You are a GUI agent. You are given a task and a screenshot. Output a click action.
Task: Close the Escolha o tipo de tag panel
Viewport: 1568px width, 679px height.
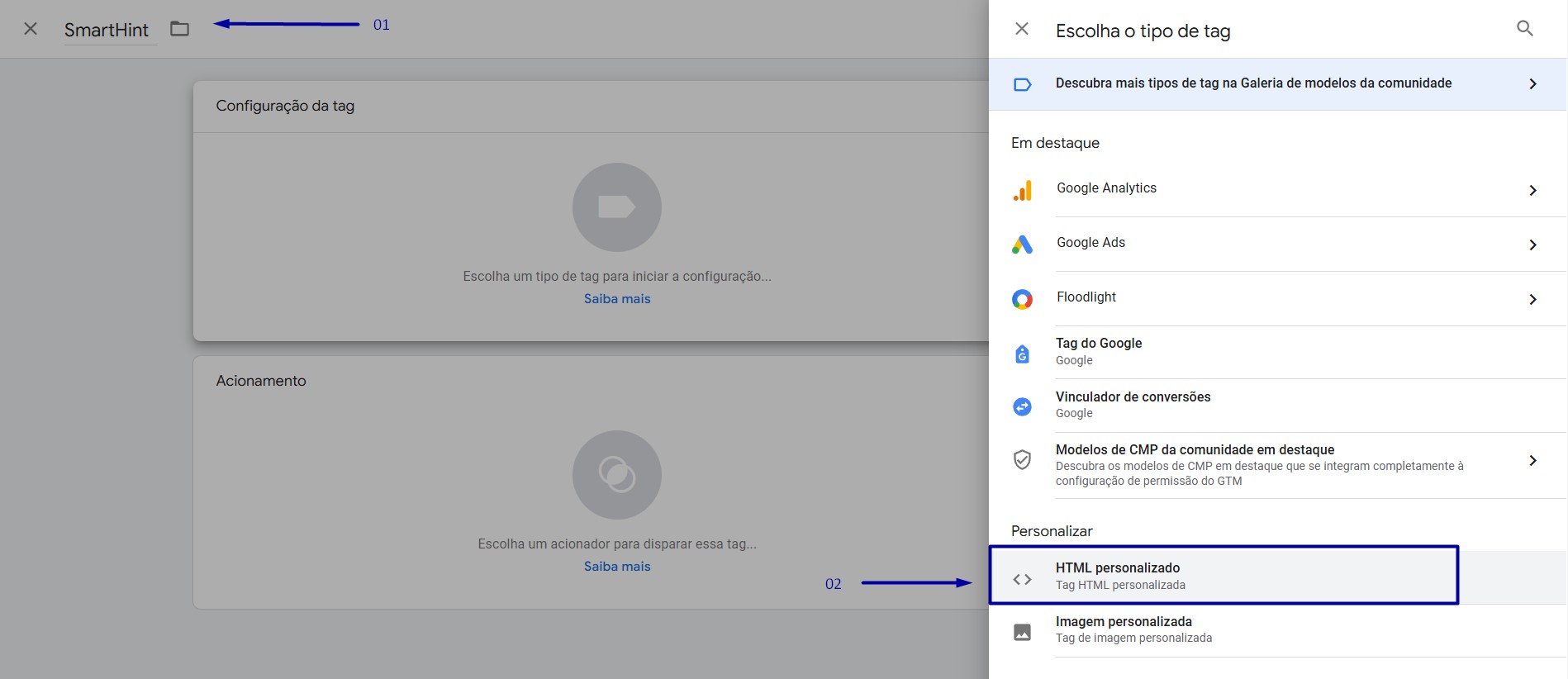[x=1022, y=29]
